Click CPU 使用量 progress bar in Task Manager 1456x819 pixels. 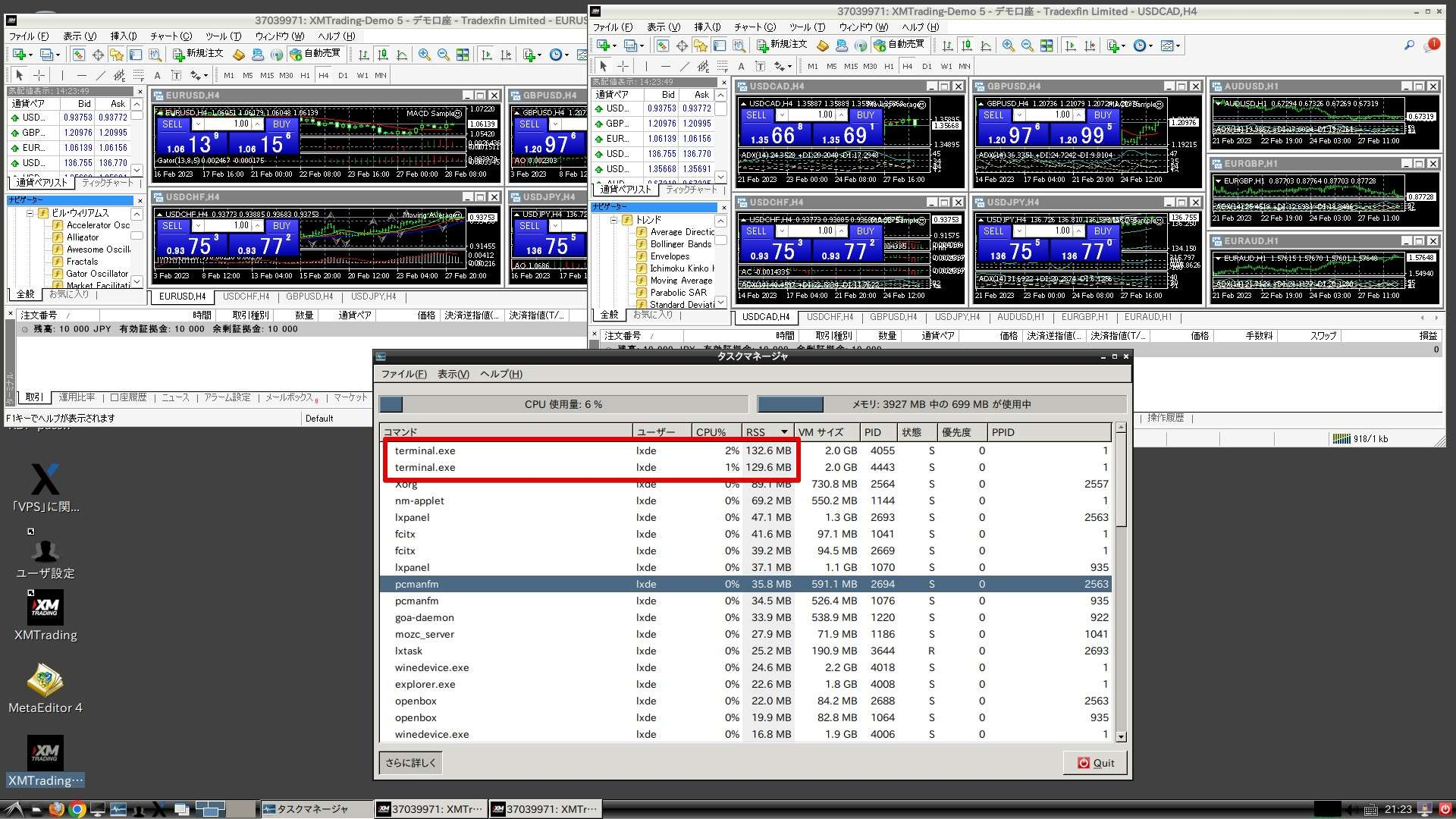(x=563, y=404)
